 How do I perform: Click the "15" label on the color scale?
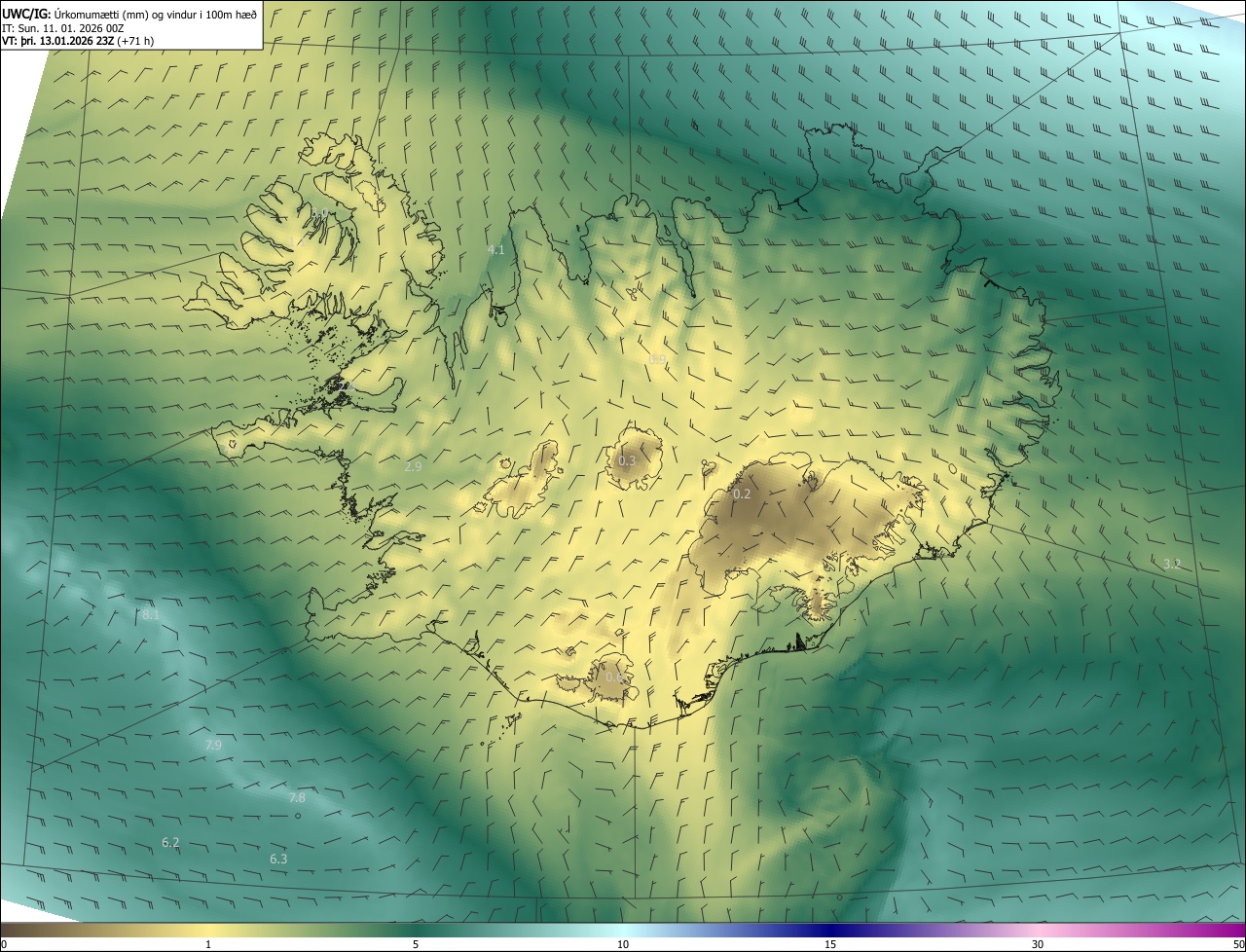[830, 944]
